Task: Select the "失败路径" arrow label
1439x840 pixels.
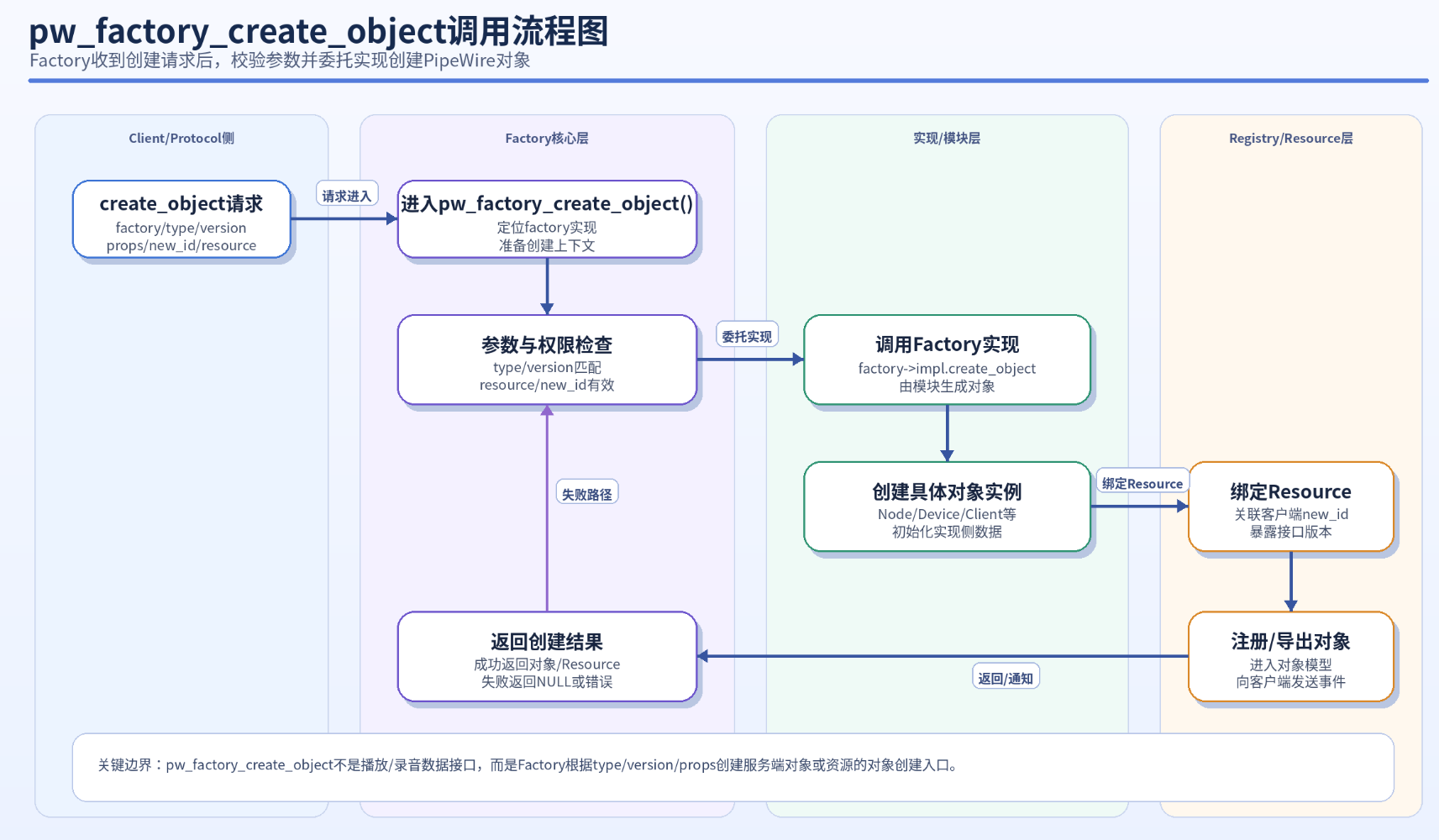Action: point(587,494)
